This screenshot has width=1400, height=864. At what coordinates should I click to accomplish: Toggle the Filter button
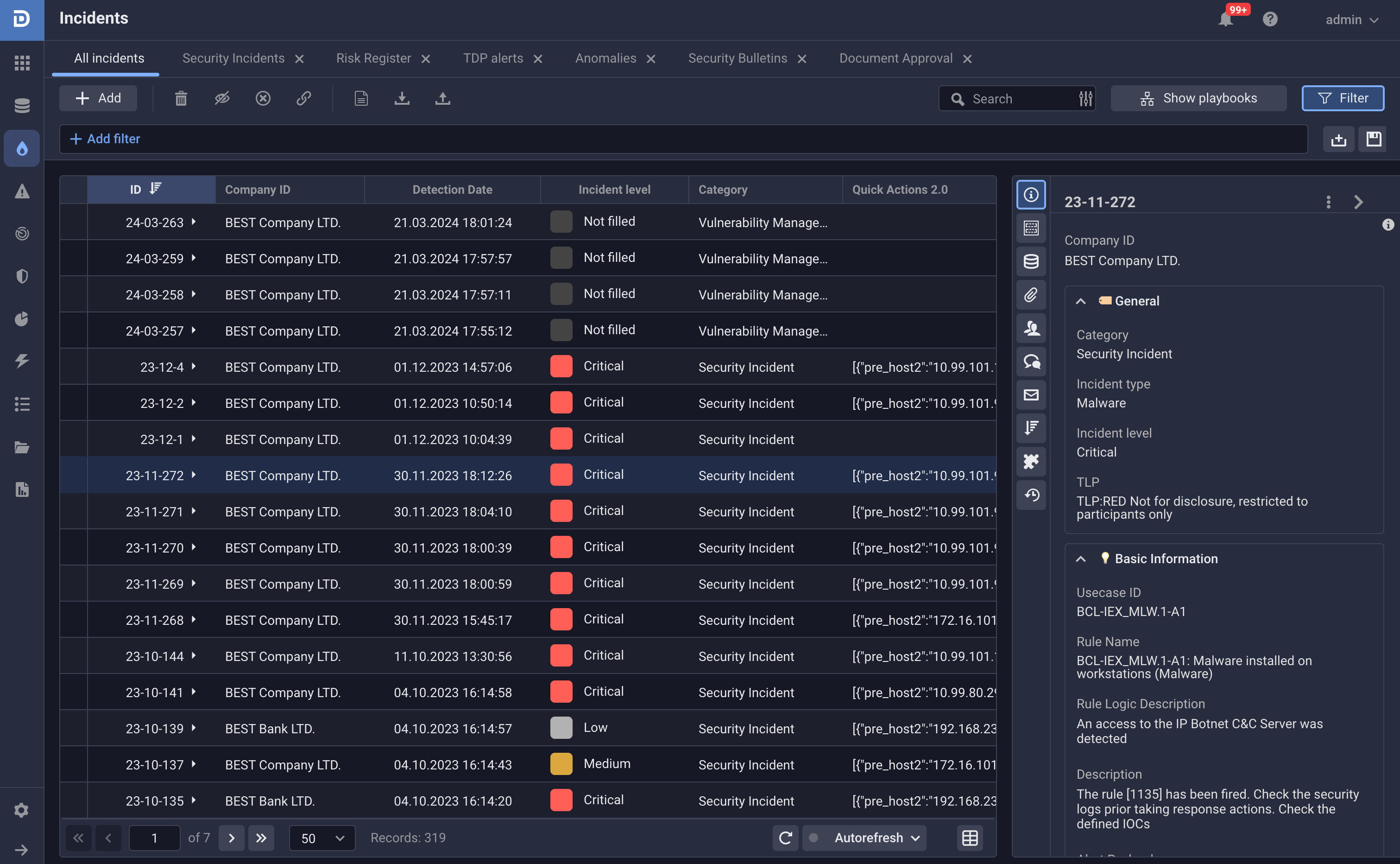(x=1343, y=98)
